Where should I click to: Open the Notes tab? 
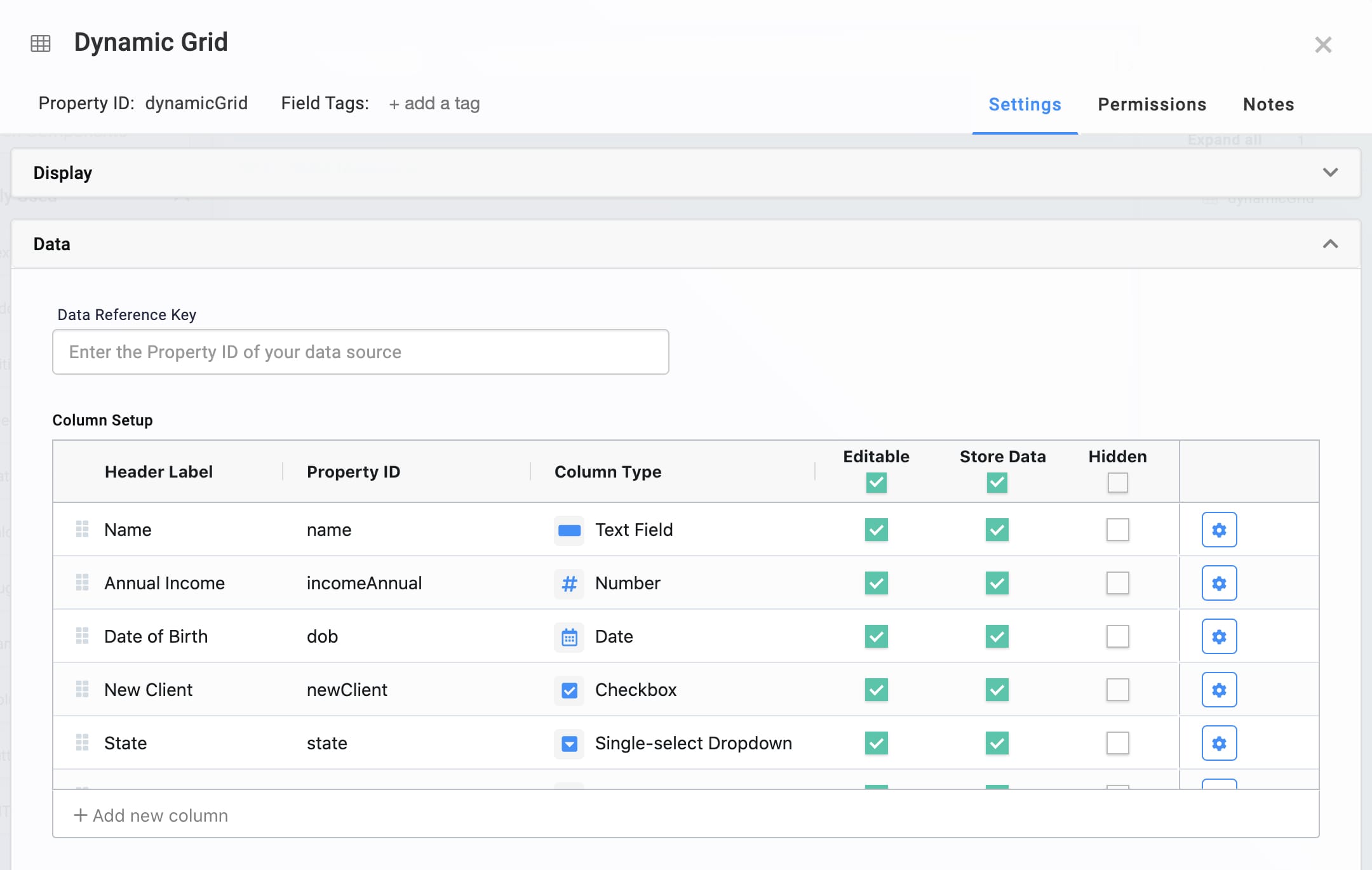coord(1268,104)
